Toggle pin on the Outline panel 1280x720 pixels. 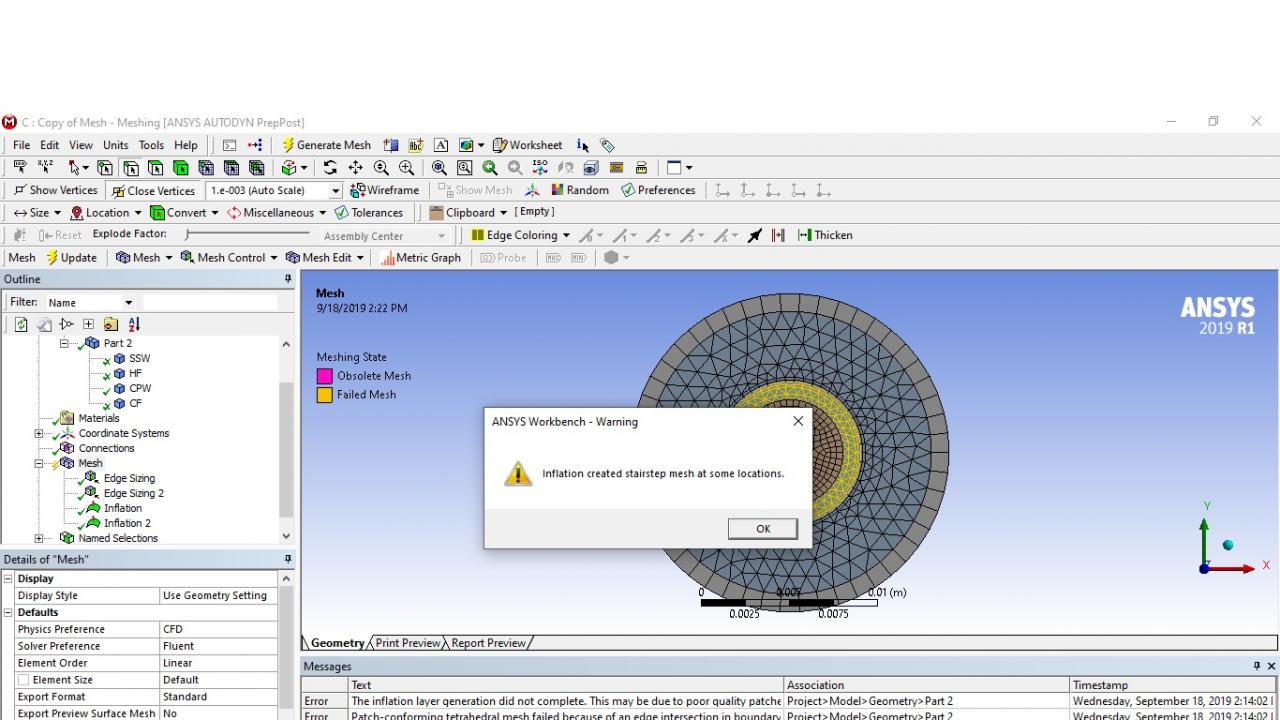click(x=288, y=279)
